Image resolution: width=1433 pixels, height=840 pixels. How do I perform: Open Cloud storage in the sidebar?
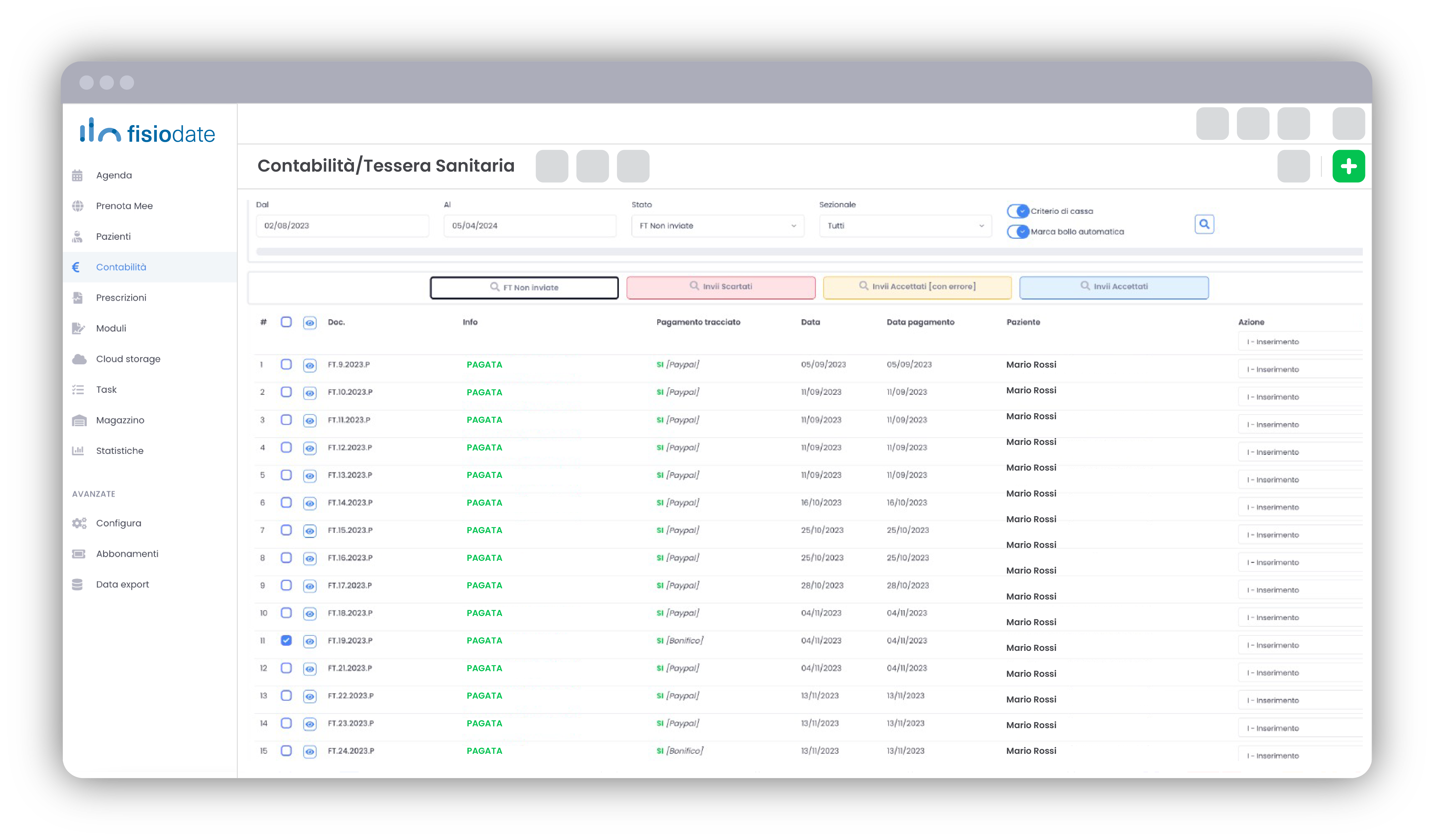coord(127,359)
